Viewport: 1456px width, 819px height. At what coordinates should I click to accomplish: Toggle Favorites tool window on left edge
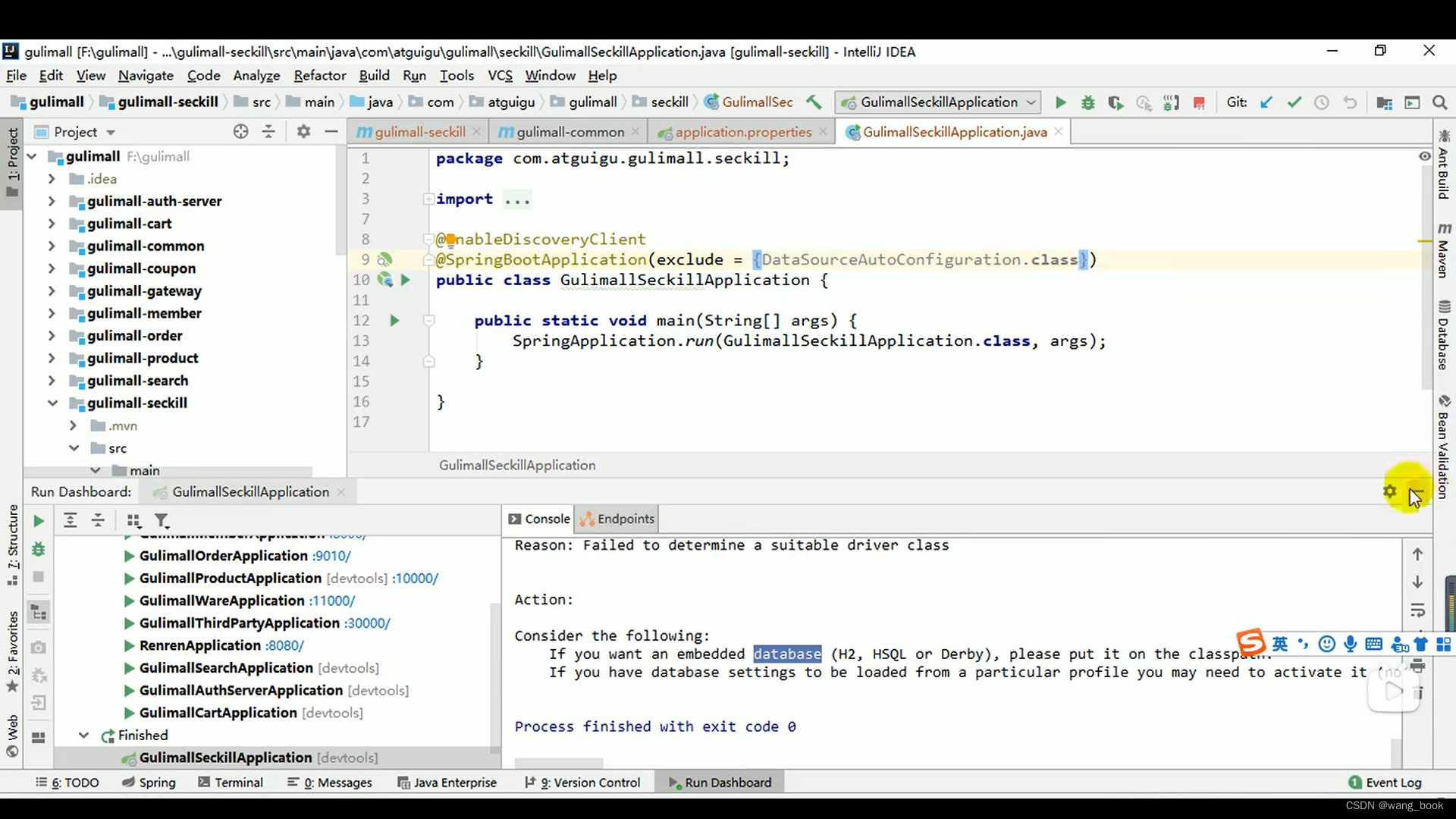tap(12, 651)
